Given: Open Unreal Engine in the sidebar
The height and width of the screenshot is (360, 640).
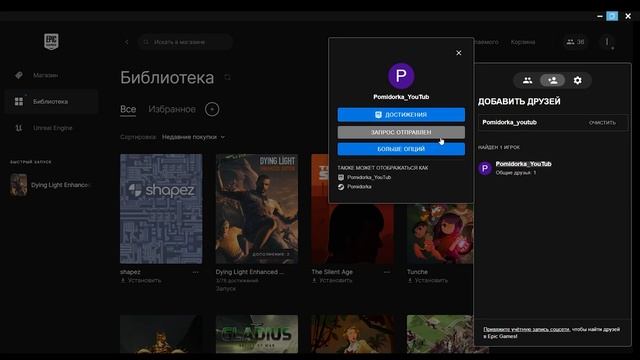Looking at the screenshot, I should click(x=51, y=128).
